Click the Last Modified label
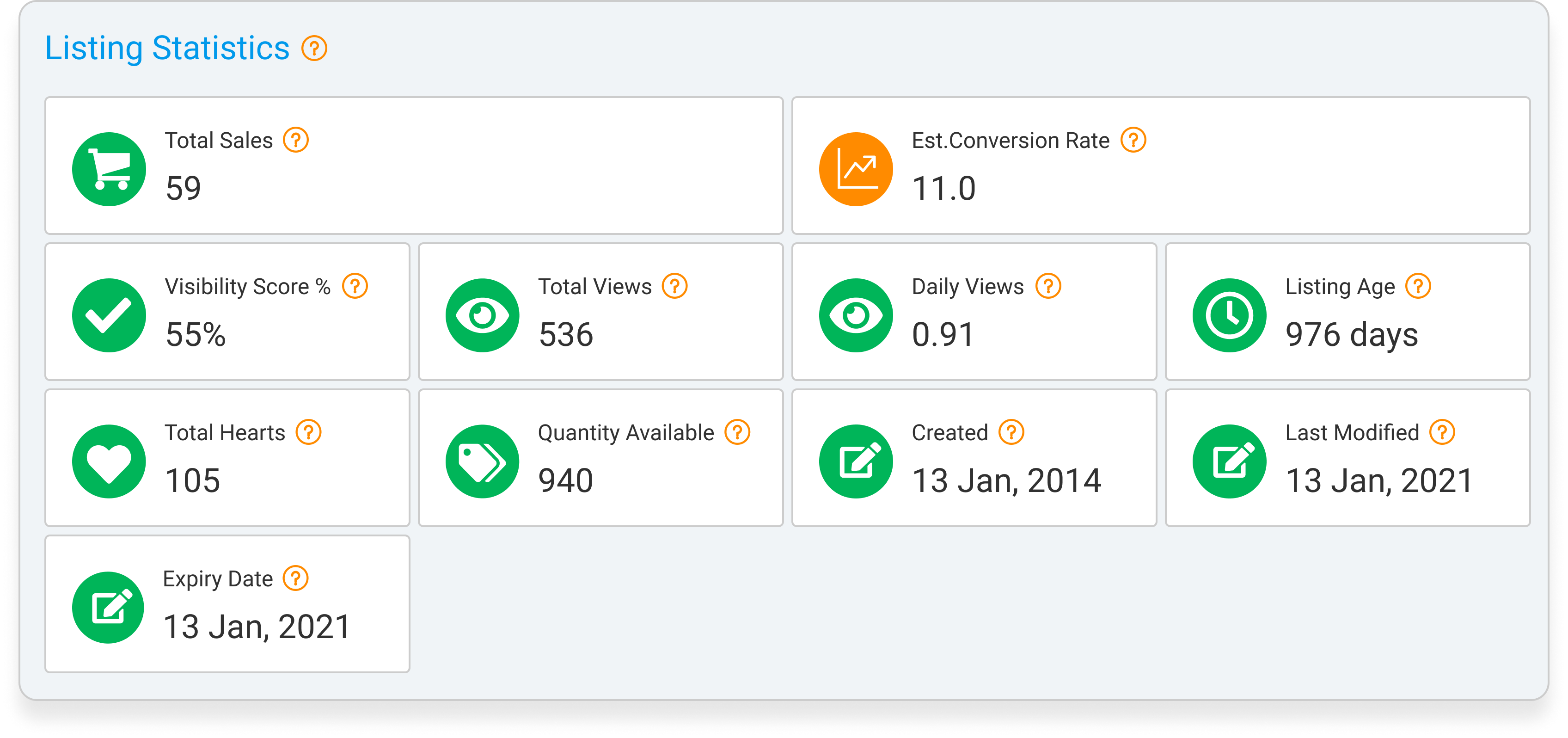 click(x=1352, y=432)
